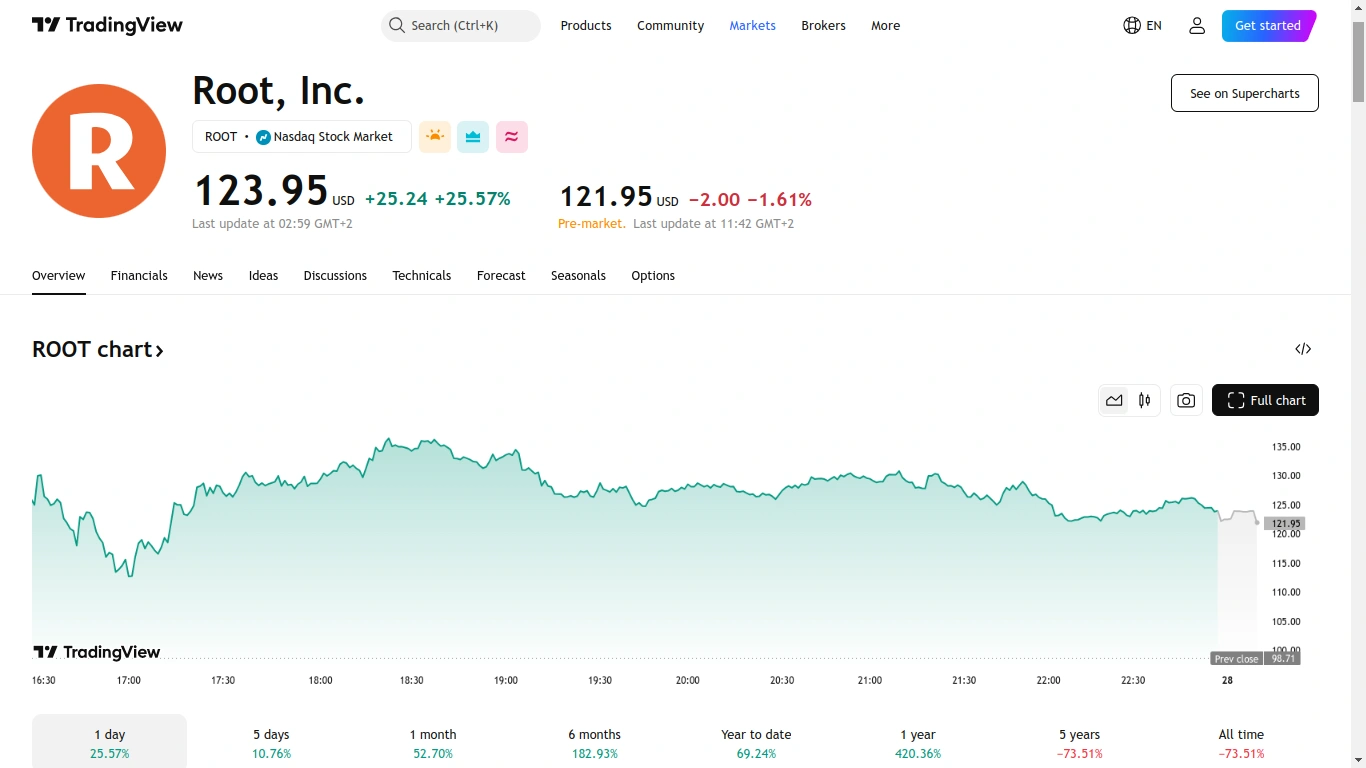The image size is (1366, 768).
Task: Switch chart to area style
Action: click(1114, 400)
